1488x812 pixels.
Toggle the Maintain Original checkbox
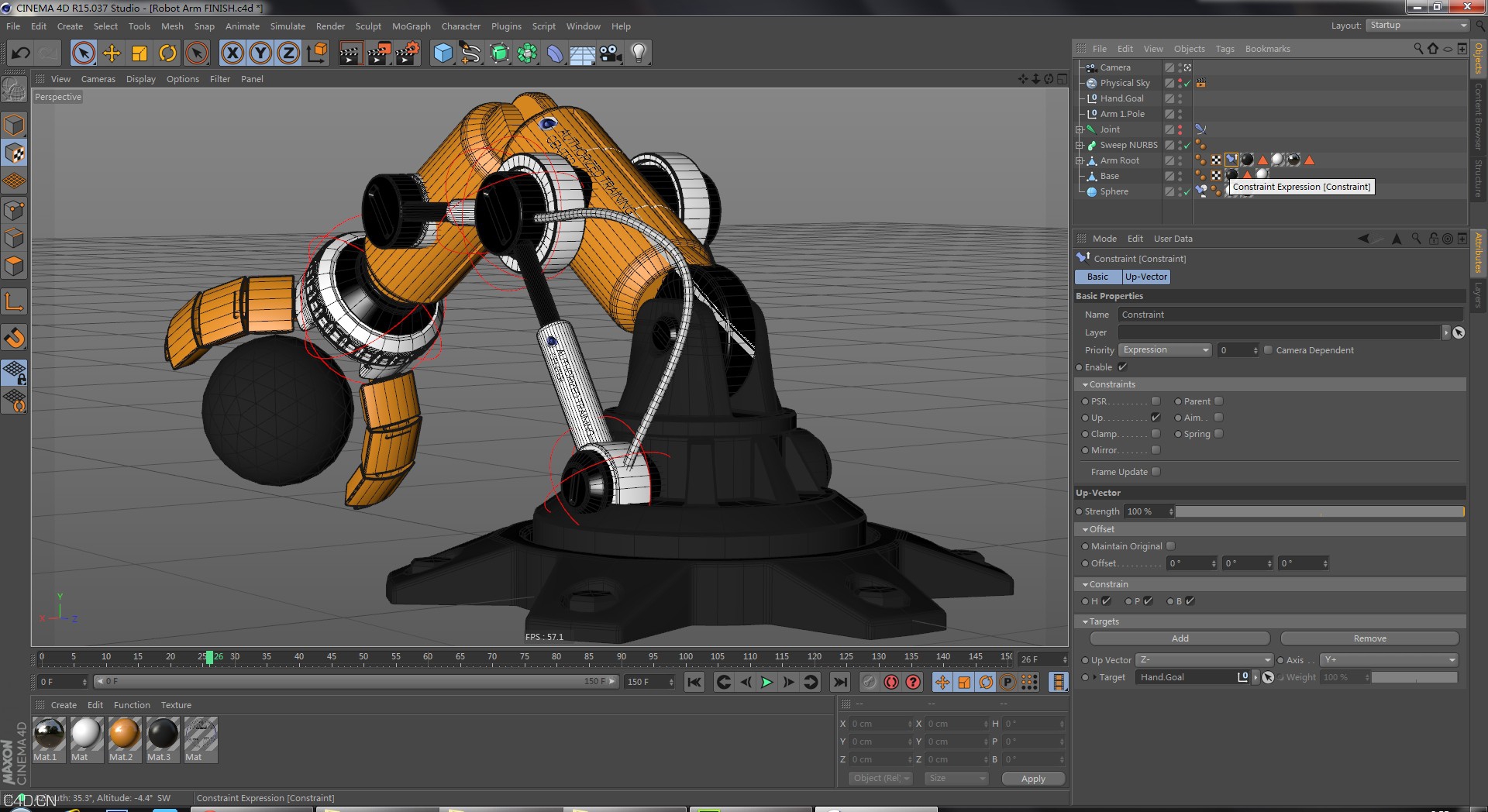point(1170,546)
